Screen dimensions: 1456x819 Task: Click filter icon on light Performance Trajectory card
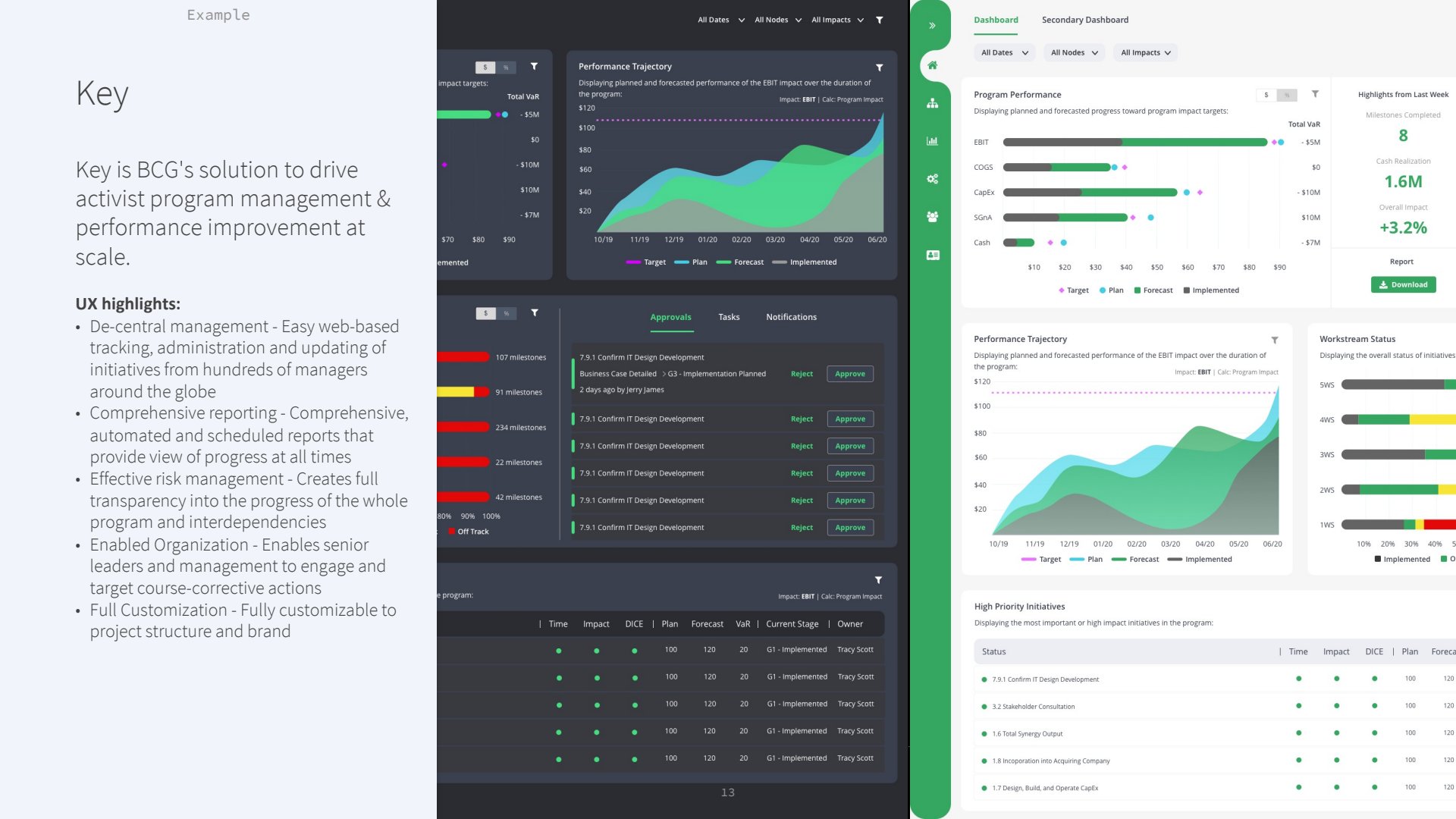[1275, 340]
